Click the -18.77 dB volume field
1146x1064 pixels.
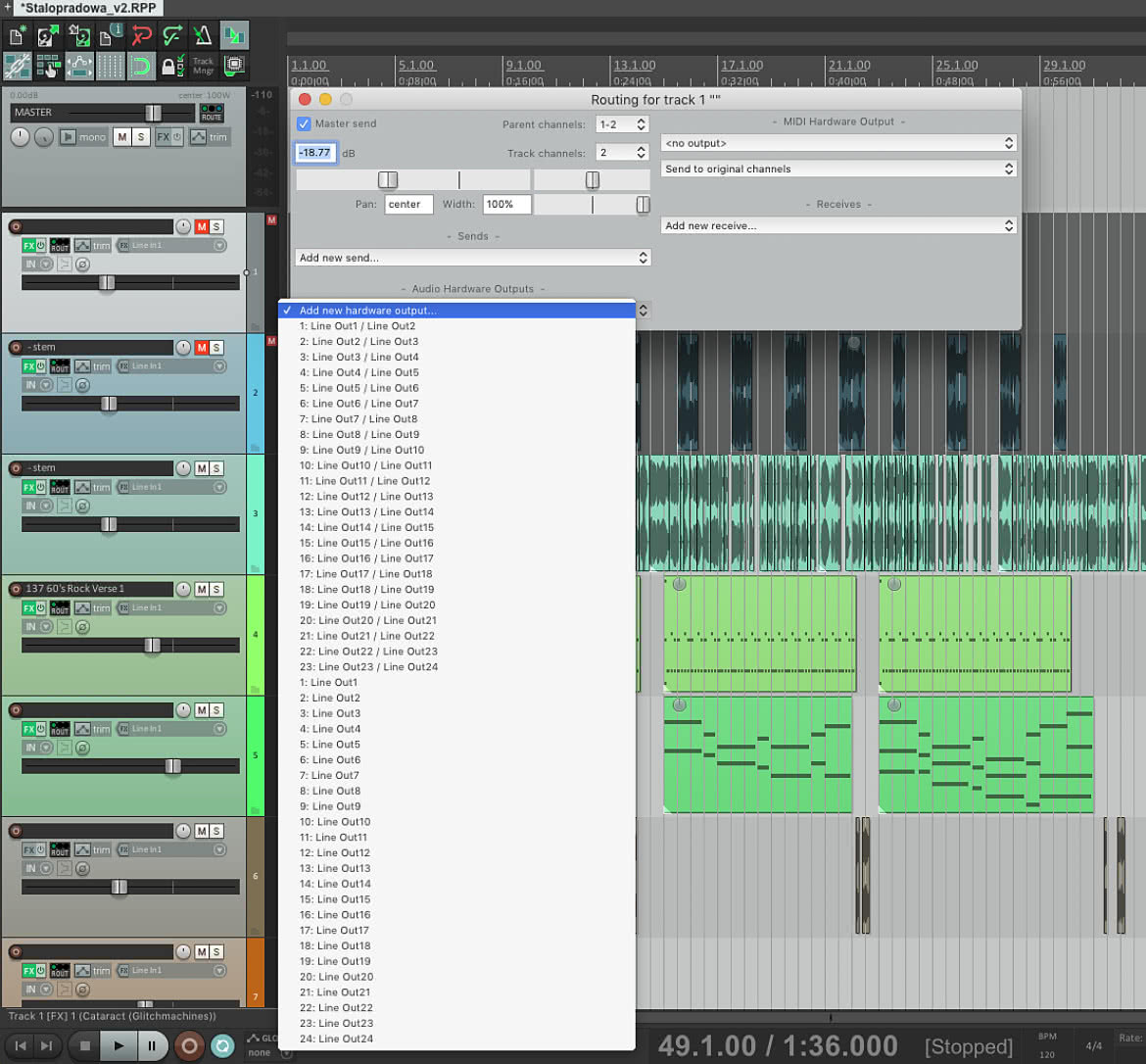[315, 152]
